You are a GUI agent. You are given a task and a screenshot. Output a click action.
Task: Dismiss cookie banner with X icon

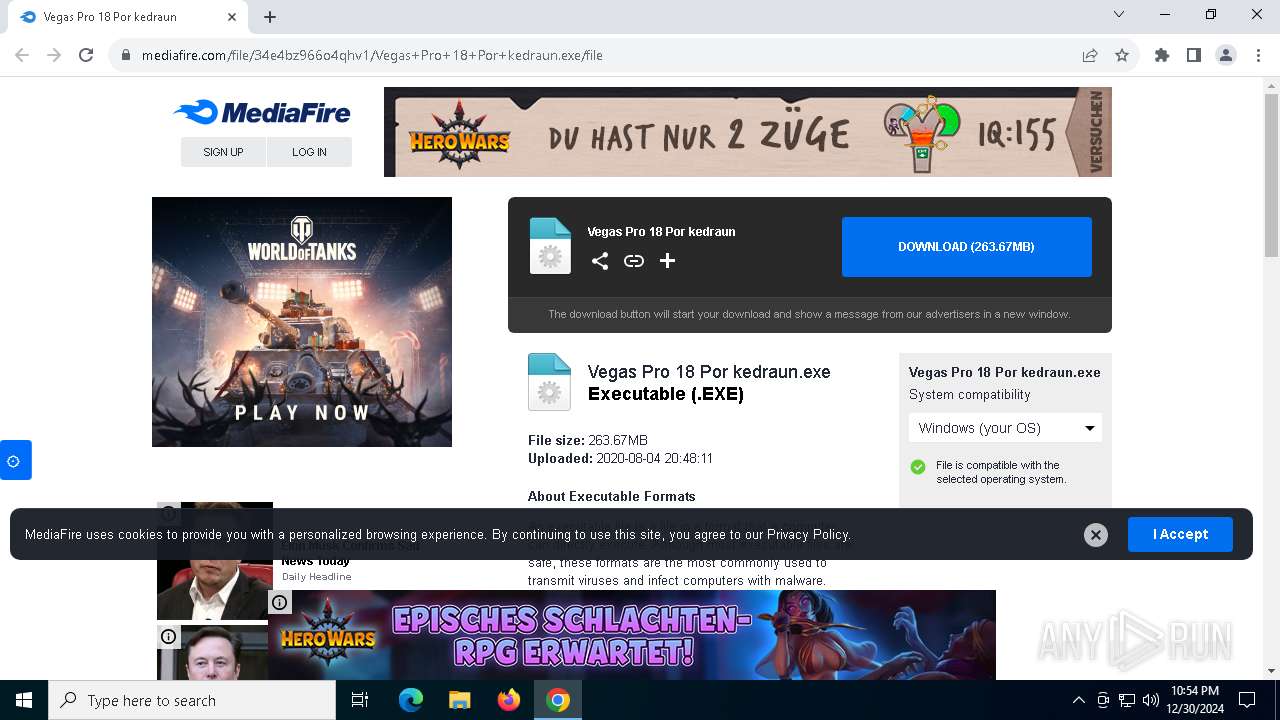pyautogui.click(x=1096, y=535)
